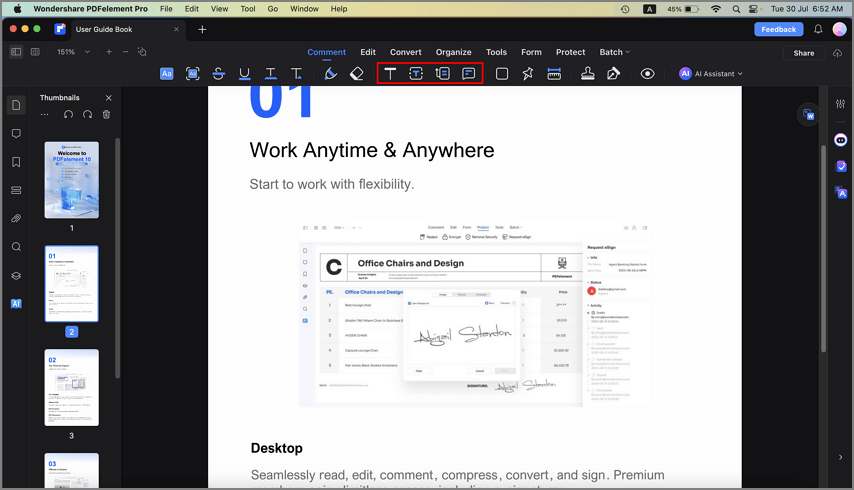Switch to the Convert tab
Viewport: 854px width, 490px height.
tap(405, 52)
